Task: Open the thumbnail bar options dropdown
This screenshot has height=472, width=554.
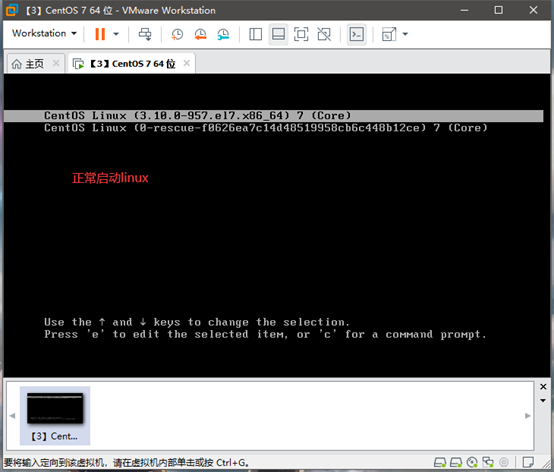Action: coord(543,401)
